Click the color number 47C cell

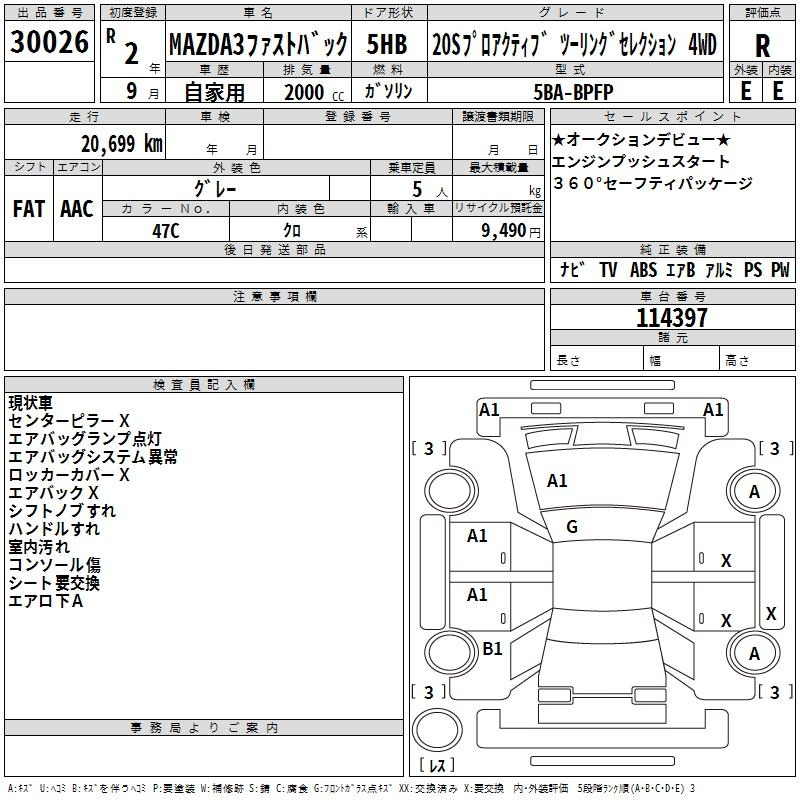(166, 229)
